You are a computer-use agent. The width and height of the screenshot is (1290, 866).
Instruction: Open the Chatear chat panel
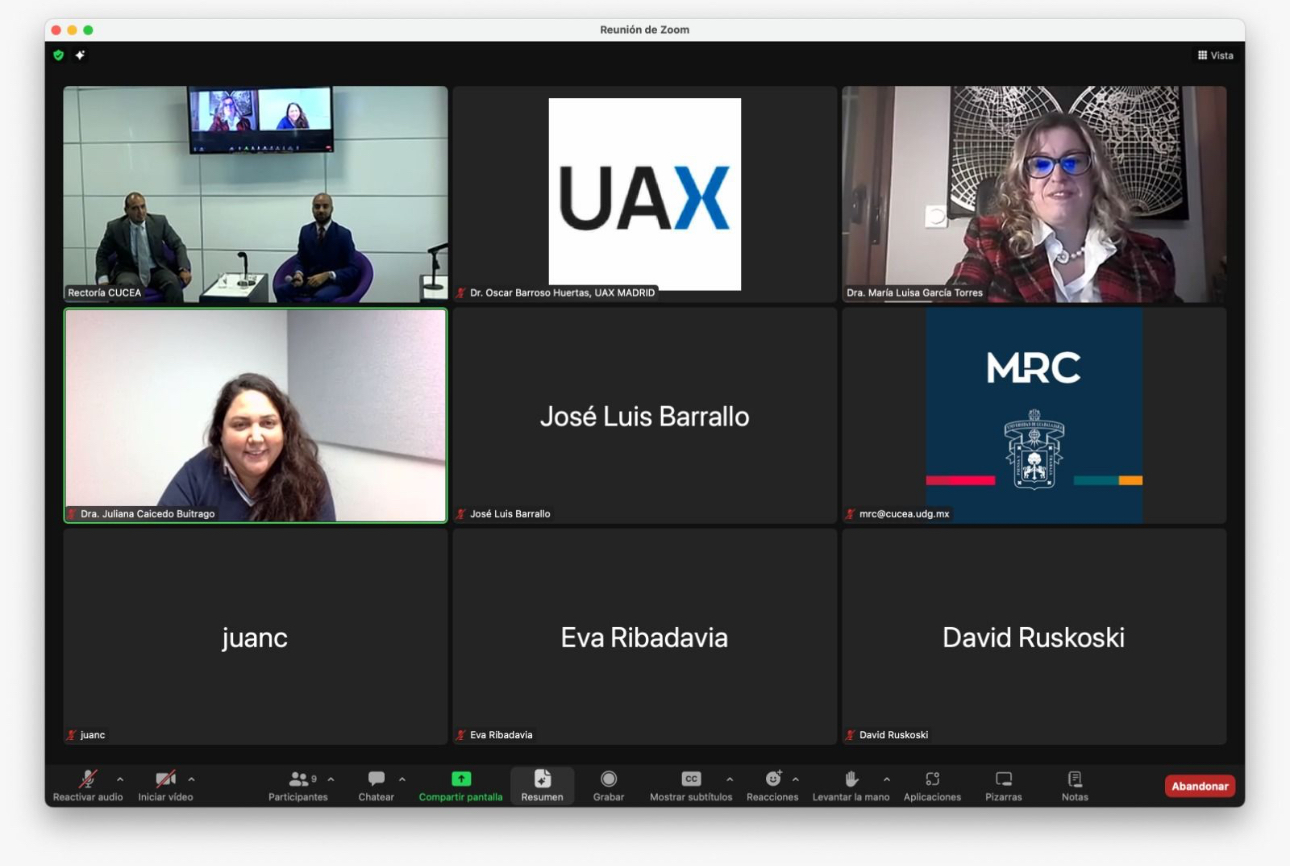pyautogui.click(x=376, y=786)
